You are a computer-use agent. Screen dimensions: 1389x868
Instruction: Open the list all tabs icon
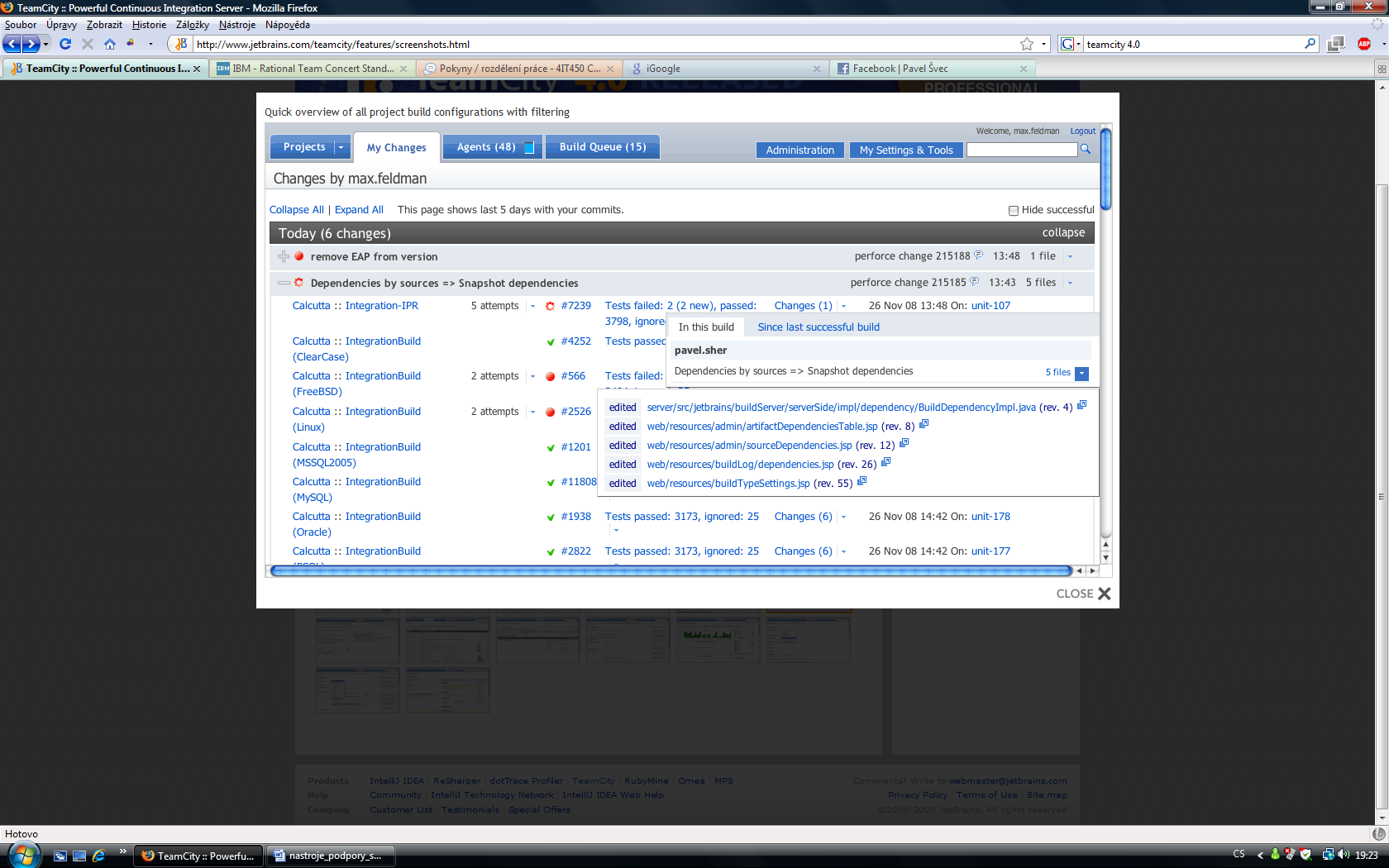pos(1382,69)
